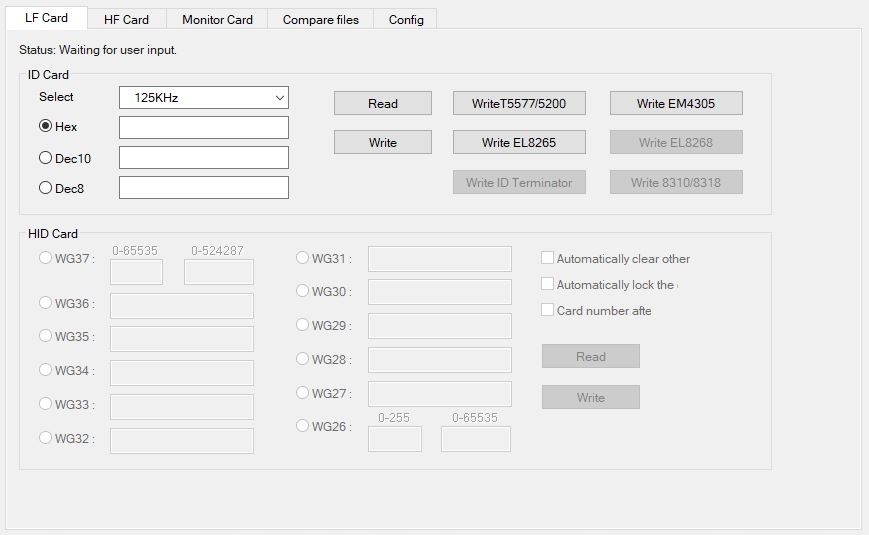
Task: Click the Write EM4305 button
Action: click(x=676, y=103)
